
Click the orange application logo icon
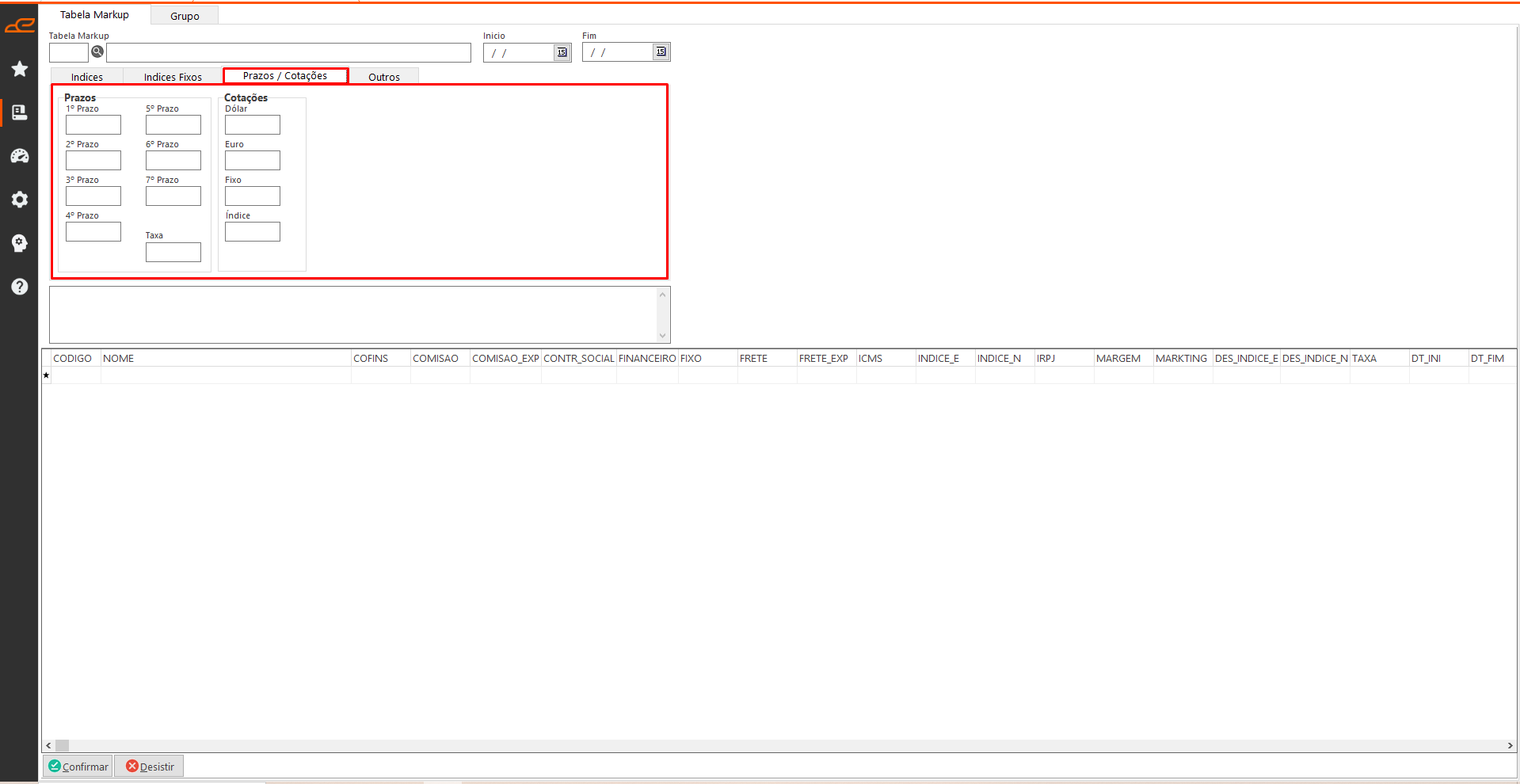click(20, 26)
